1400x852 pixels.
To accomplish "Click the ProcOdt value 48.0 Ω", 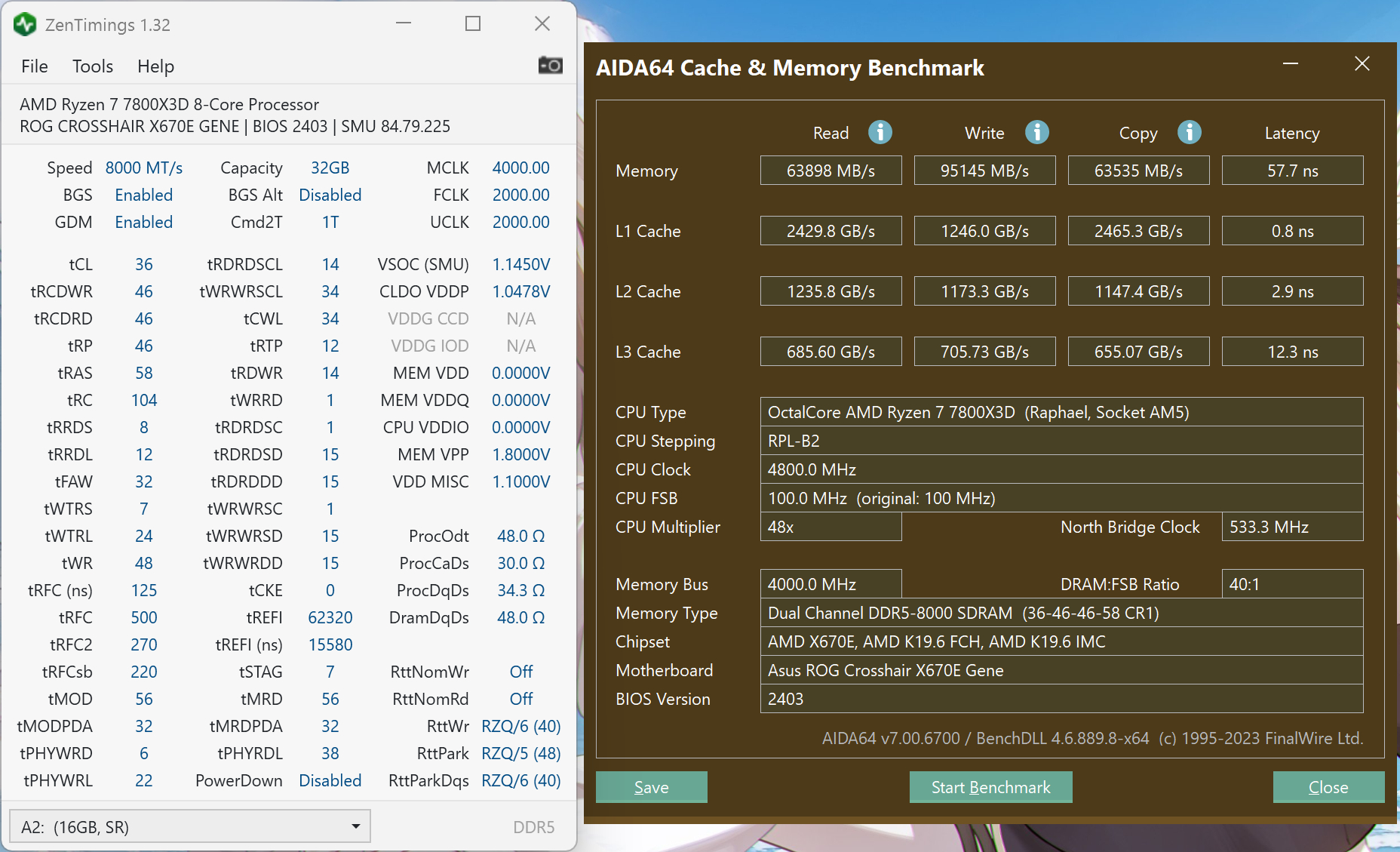I will [x=520, y=536].
